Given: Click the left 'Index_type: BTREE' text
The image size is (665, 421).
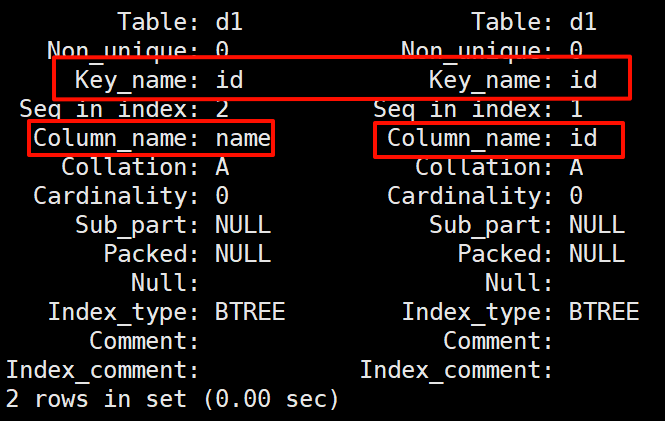Looking at the screenshot, I should 166,312.
